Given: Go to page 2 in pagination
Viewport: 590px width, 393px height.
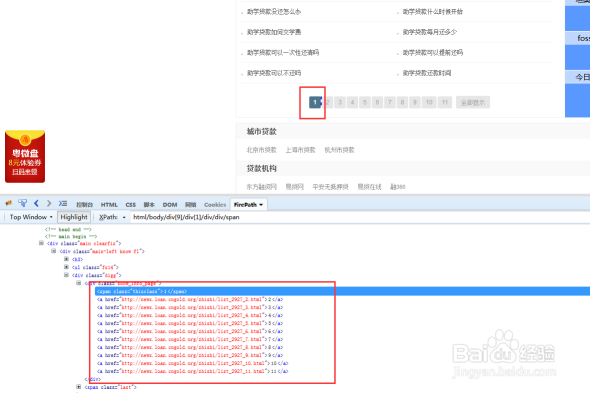Looking at the screenshot, I should point(328,102).
